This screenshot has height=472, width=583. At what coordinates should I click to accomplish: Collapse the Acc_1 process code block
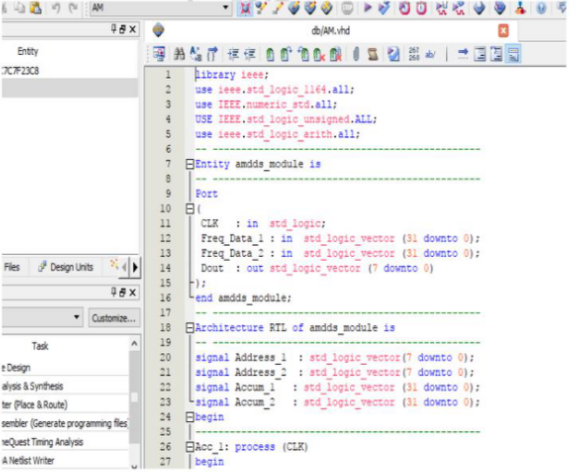[190, 447]
